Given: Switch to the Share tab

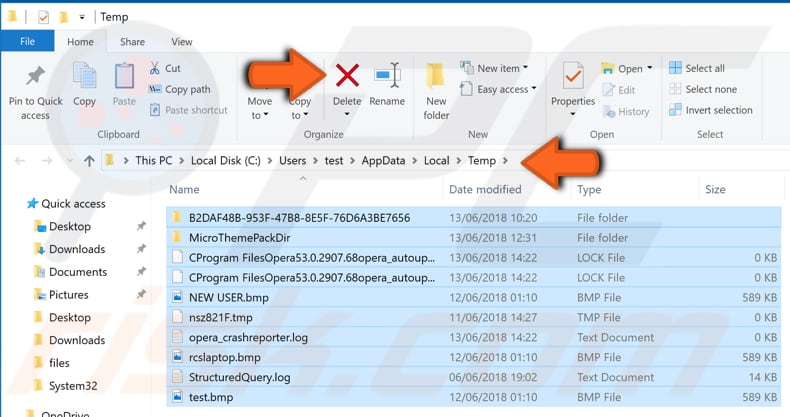Looking at the screenshot, I should click(x=133, y=41).
